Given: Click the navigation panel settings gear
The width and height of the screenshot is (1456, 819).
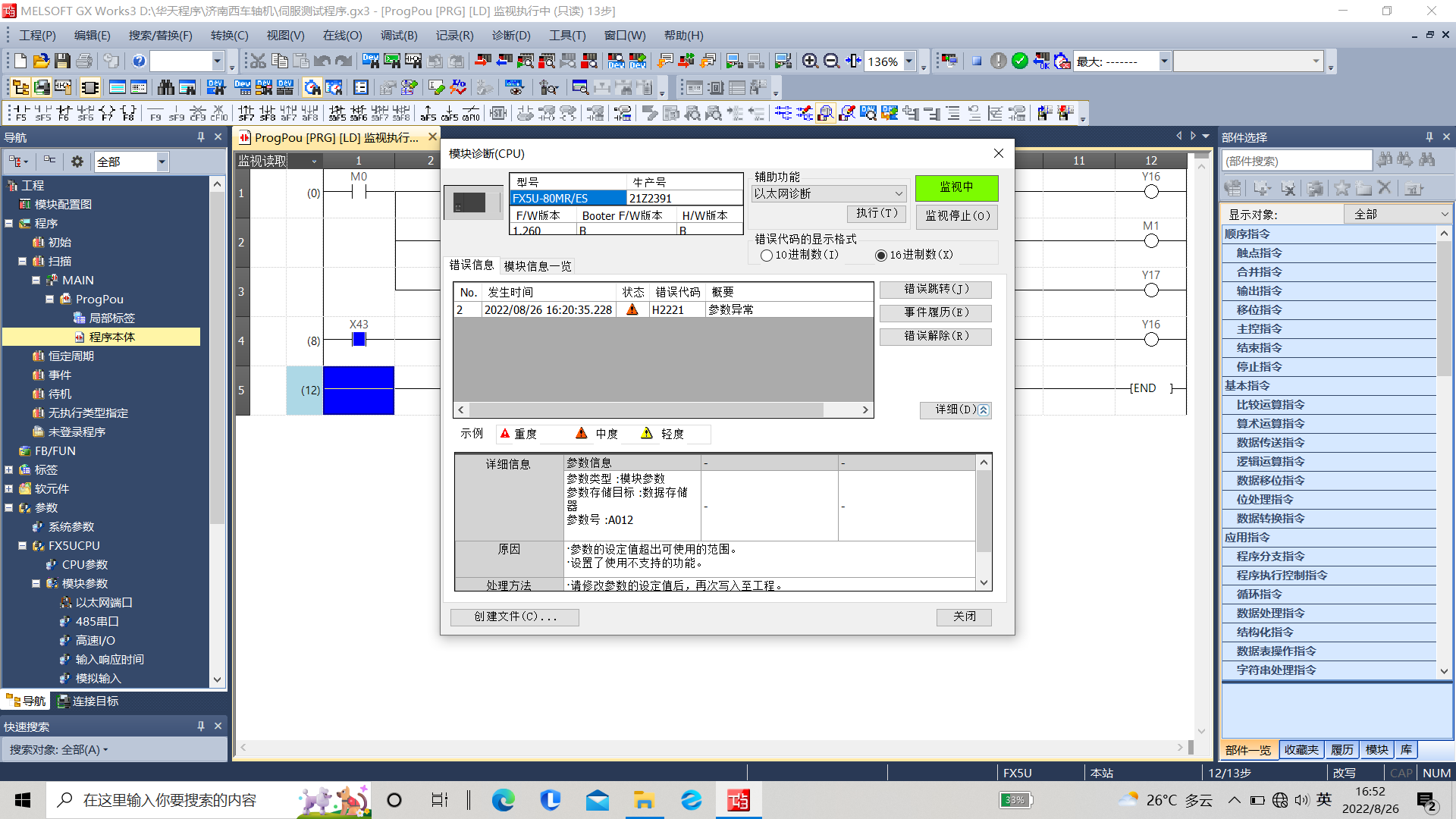Looking at the screenshot, I should coord(77,162).
